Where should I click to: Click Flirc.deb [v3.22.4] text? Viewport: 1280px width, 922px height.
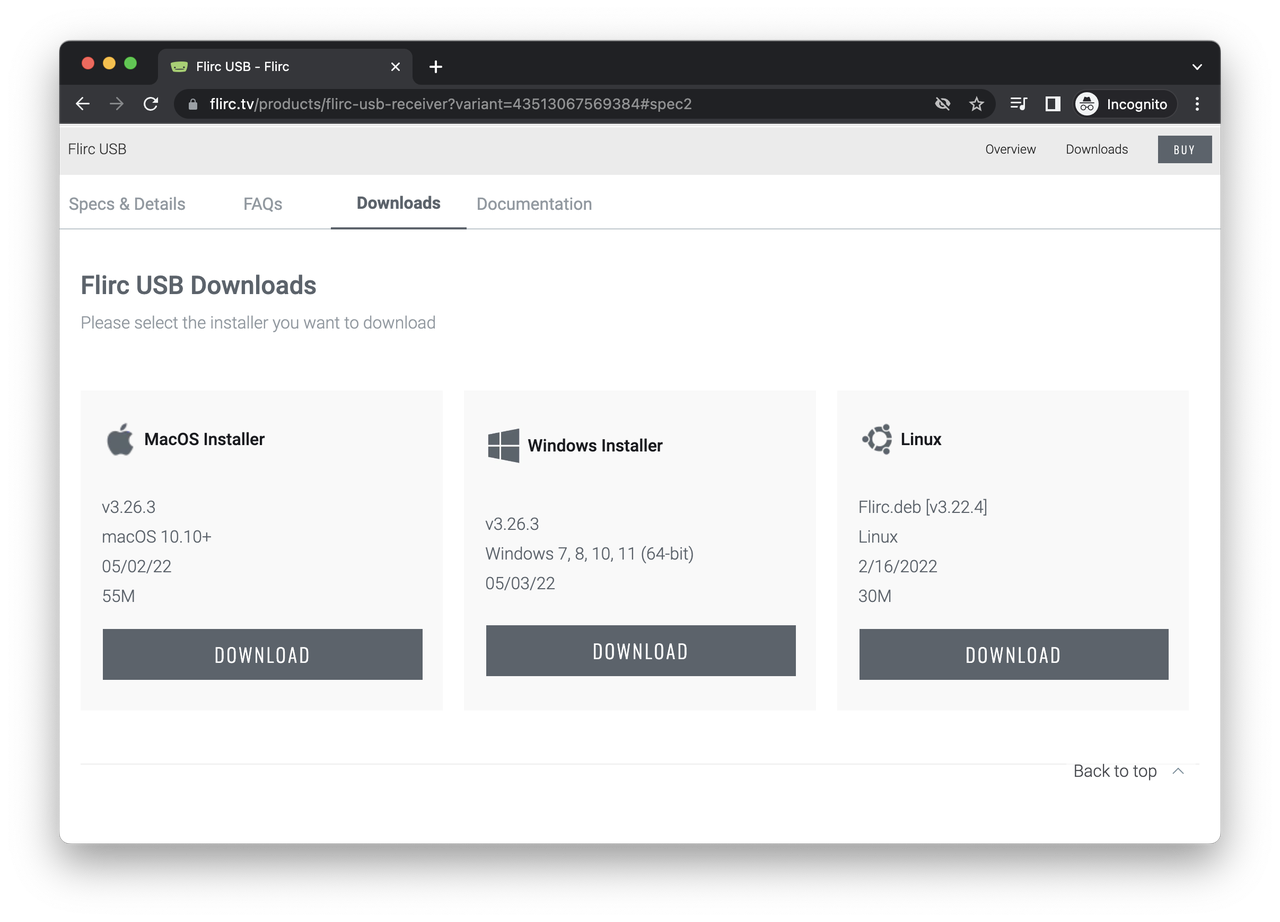(923, 507)
